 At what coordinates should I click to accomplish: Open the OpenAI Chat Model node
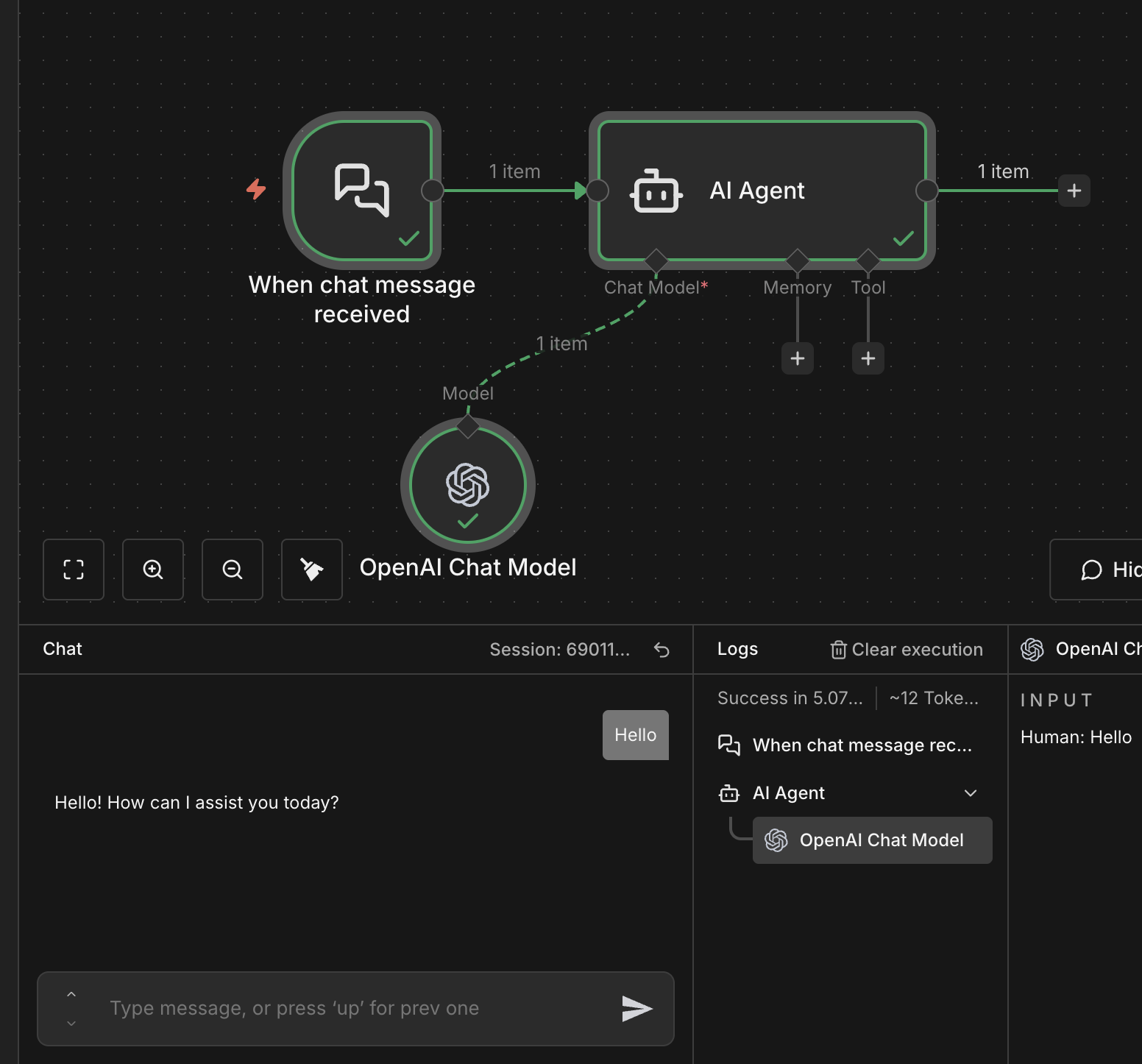[468, 485]
